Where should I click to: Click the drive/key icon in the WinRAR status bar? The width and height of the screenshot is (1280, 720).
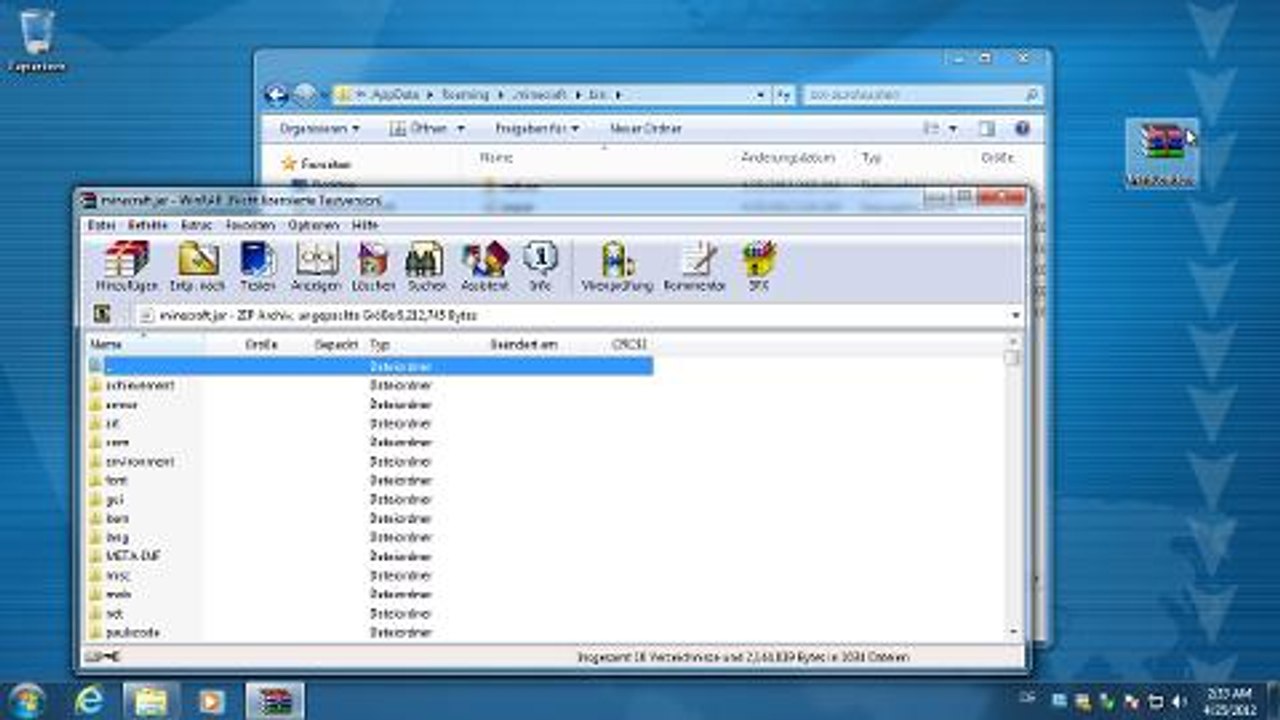(x=102, y=657)
